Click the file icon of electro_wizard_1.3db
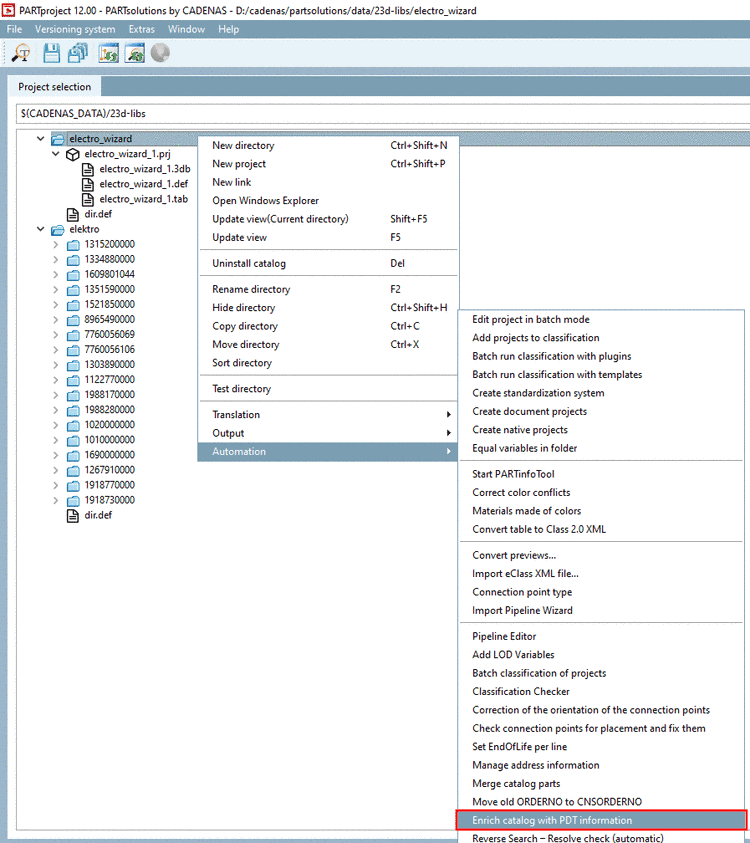The image size is (750, 843). (88, 170)
